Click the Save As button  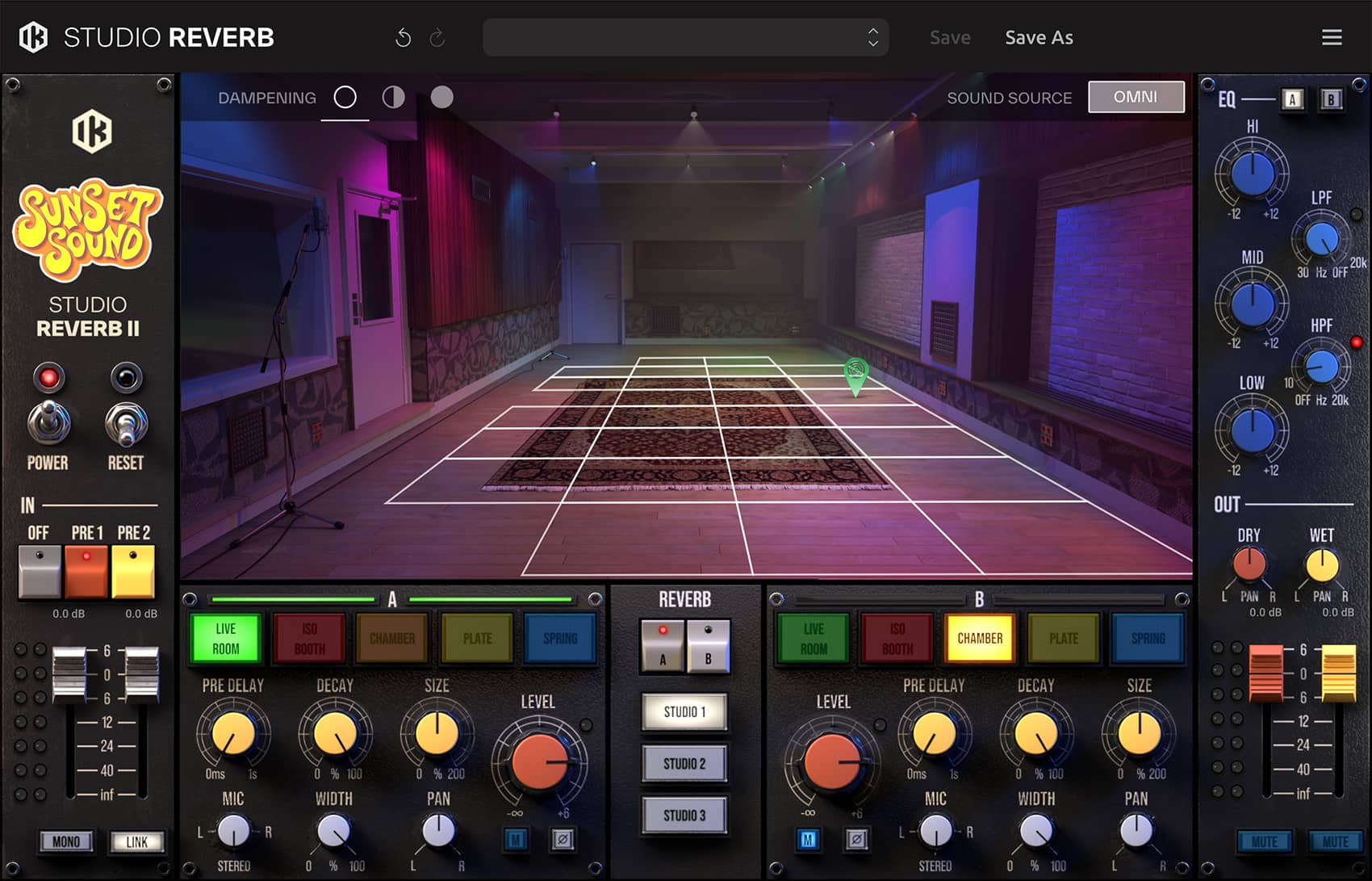1039,38
